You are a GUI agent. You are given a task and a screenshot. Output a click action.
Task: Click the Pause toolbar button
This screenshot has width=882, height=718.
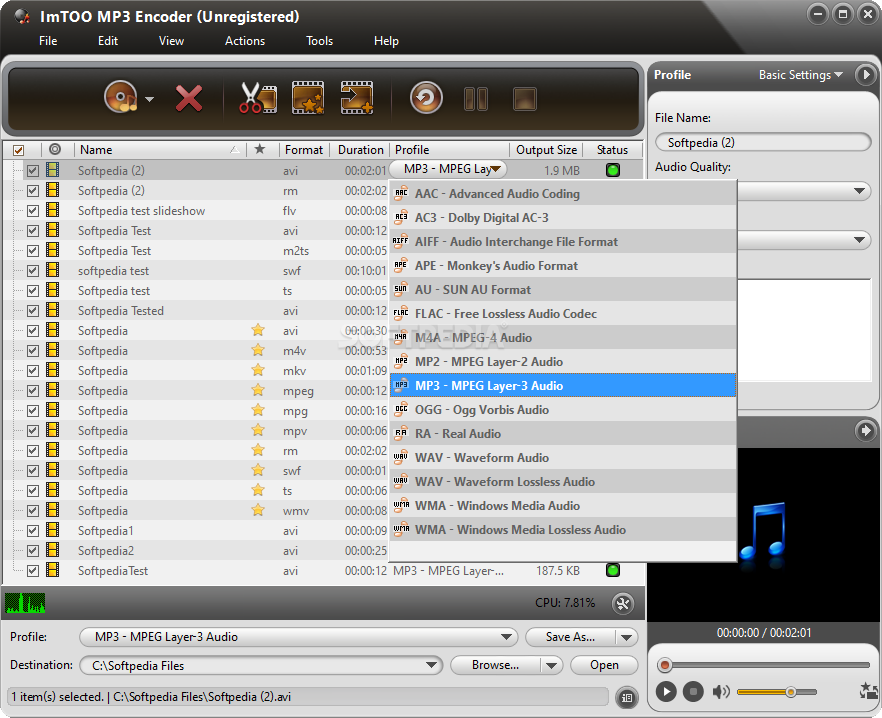(476, 99)
